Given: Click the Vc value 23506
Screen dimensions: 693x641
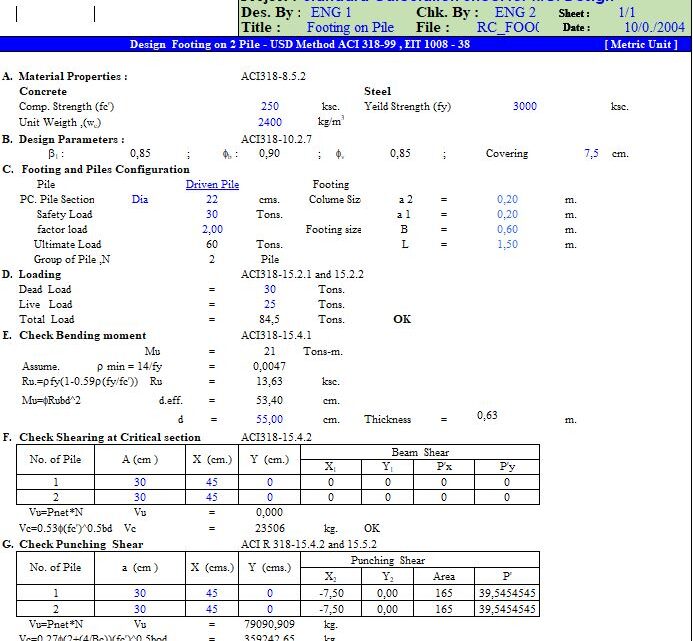Looking at the screenshot, I should [270, 528].
